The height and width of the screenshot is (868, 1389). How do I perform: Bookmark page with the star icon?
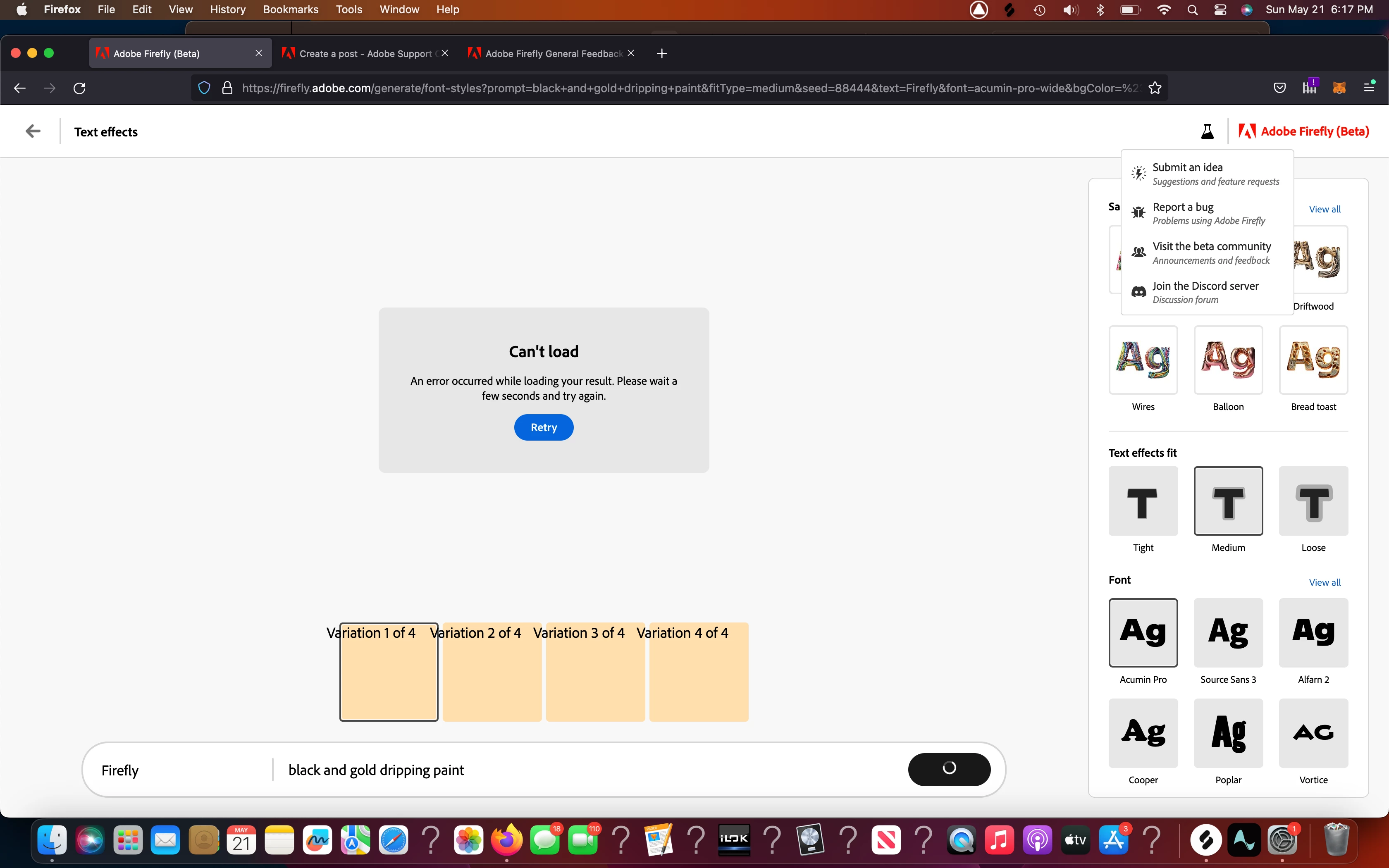[x=1155, y=88]
